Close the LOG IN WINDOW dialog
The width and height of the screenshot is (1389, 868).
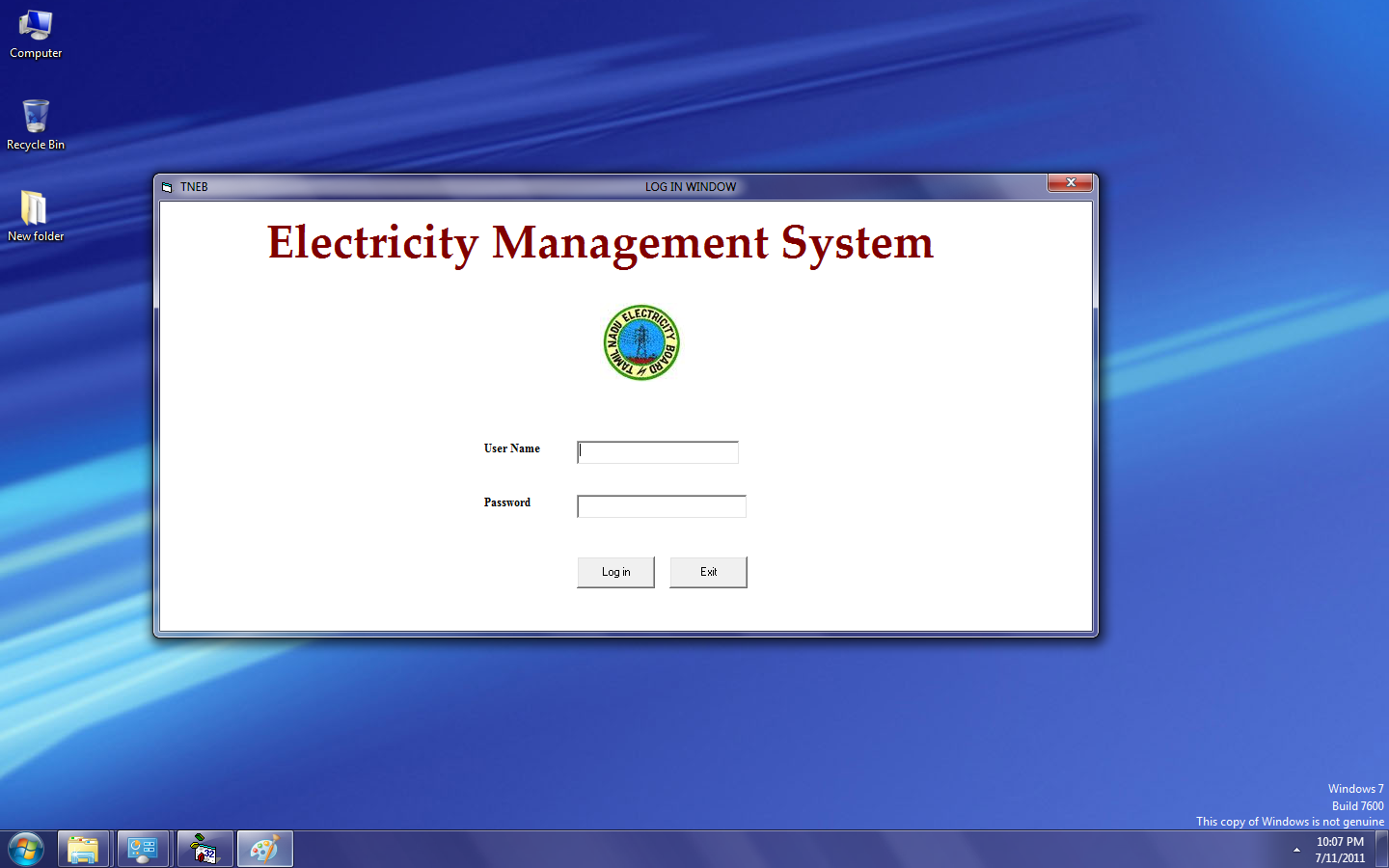click(1071, 183)
